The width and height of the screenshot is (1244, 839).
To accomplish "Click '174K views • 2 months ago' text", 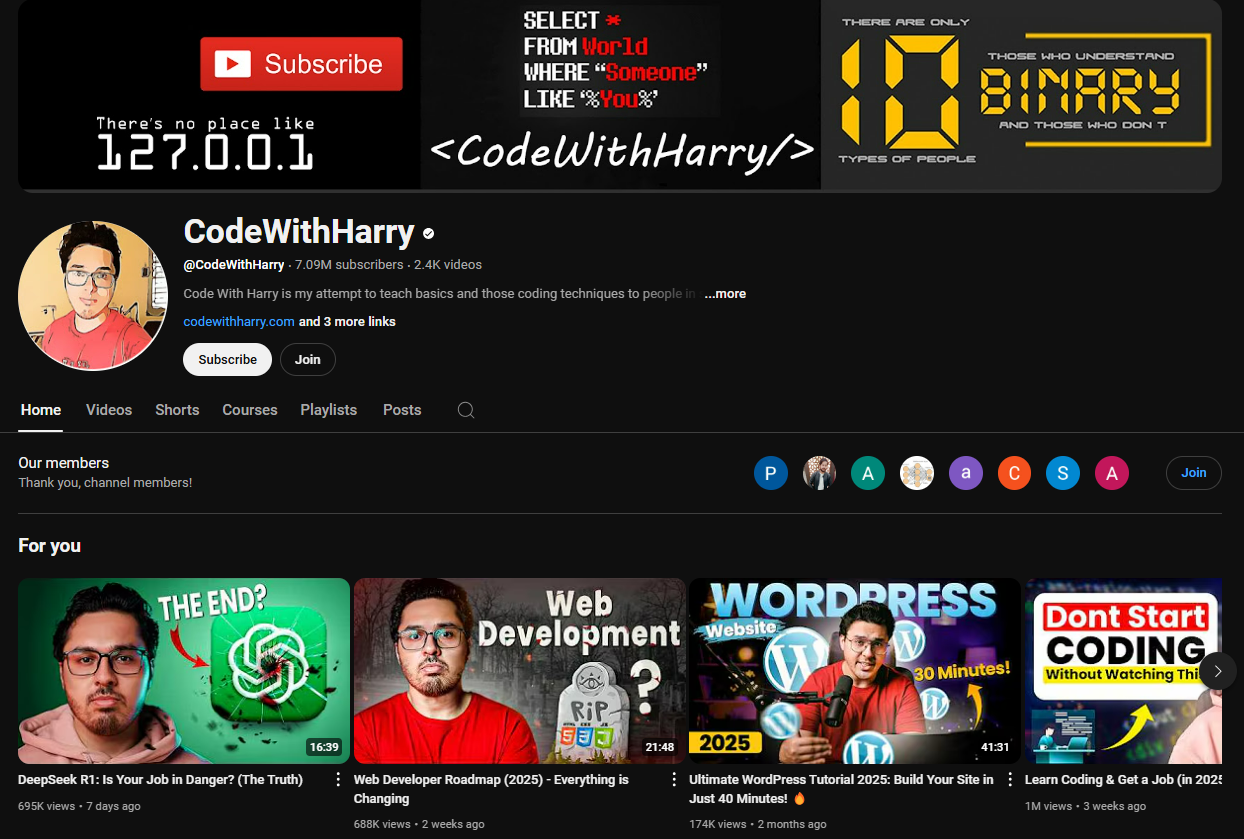I will (758, 824).
